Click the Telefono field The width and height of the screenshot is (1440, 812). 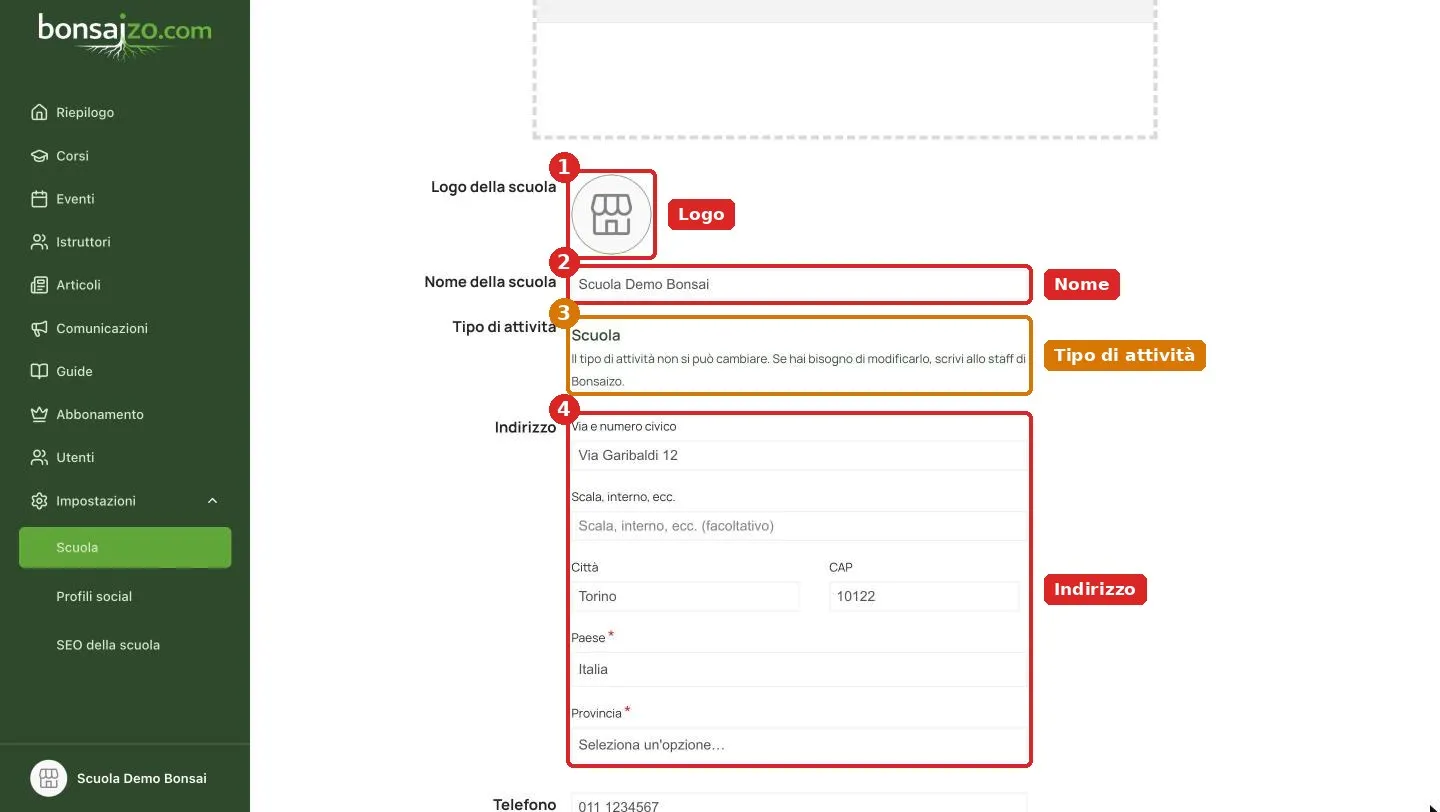click(798, 803)
